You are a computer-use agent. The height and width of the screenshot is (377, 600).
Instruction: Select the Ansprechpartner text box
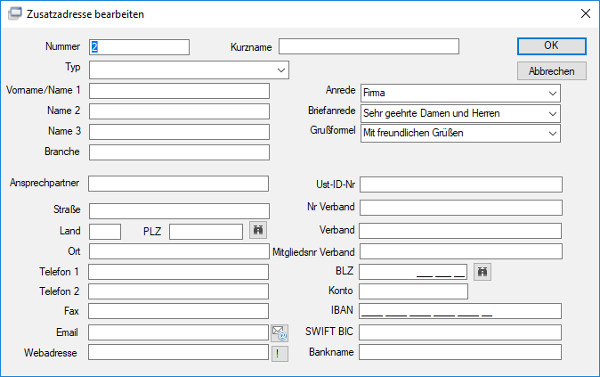[178, 184]
